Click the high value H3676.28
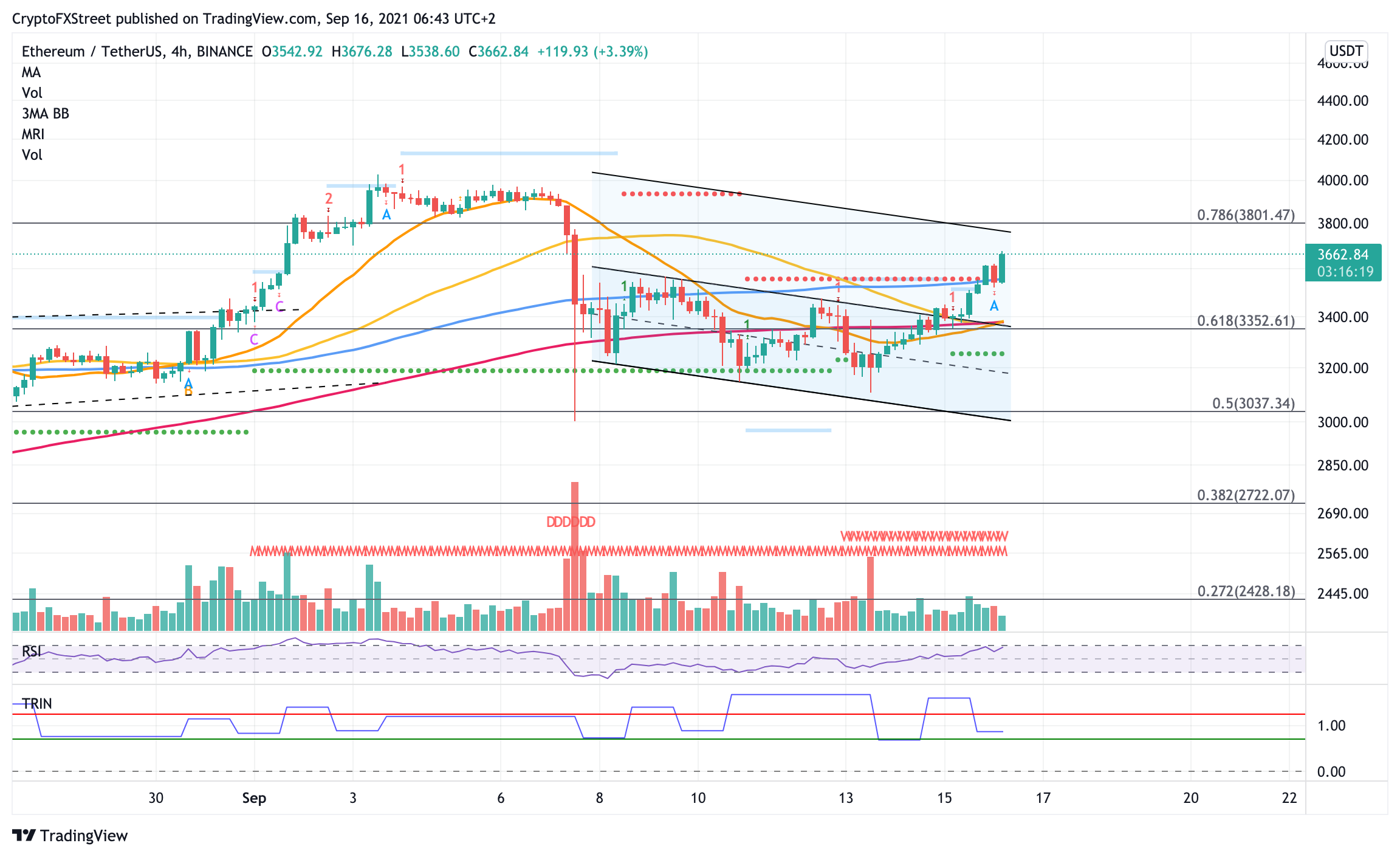 pos(362,52)
